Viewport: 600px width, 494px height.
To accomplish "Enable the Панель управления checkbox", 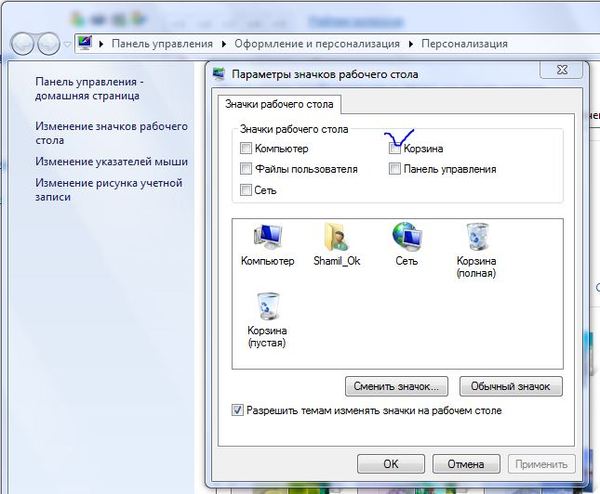I will pos(395,169).
